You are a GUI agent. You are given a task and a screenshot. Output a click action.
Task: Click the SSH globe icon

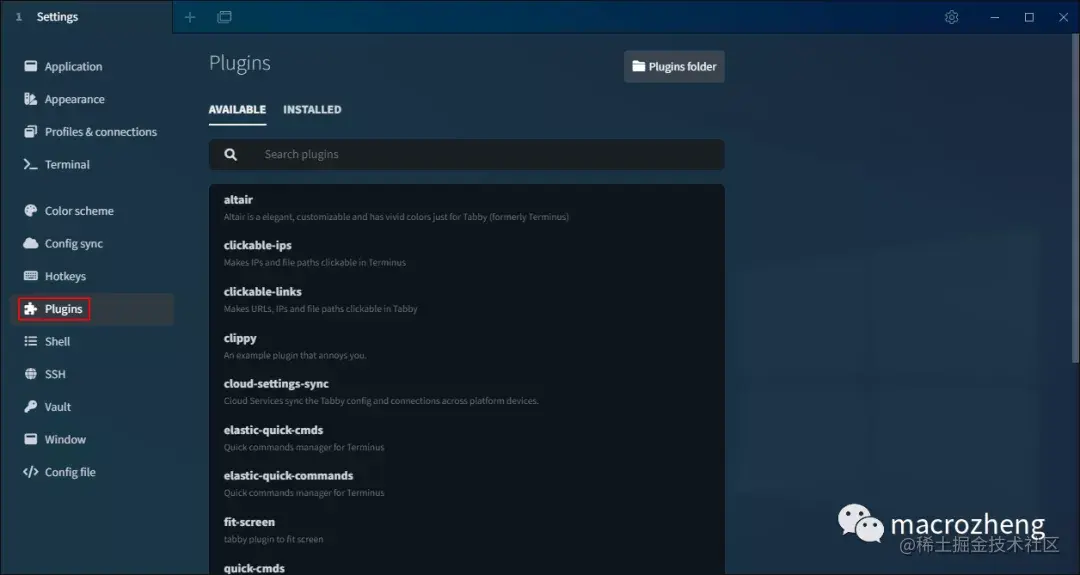[x=30, y=374]
